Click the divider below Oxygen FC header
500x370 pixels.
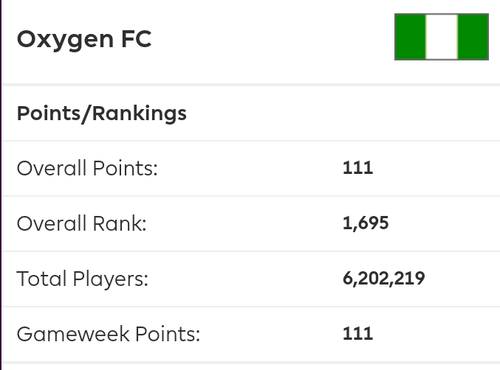point(251,85)
